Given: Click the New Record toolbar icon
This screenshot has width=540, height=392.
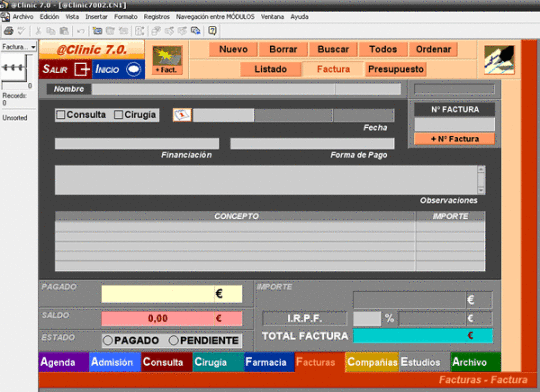Looking at the screenshot, I should click(x=97, y=31).
